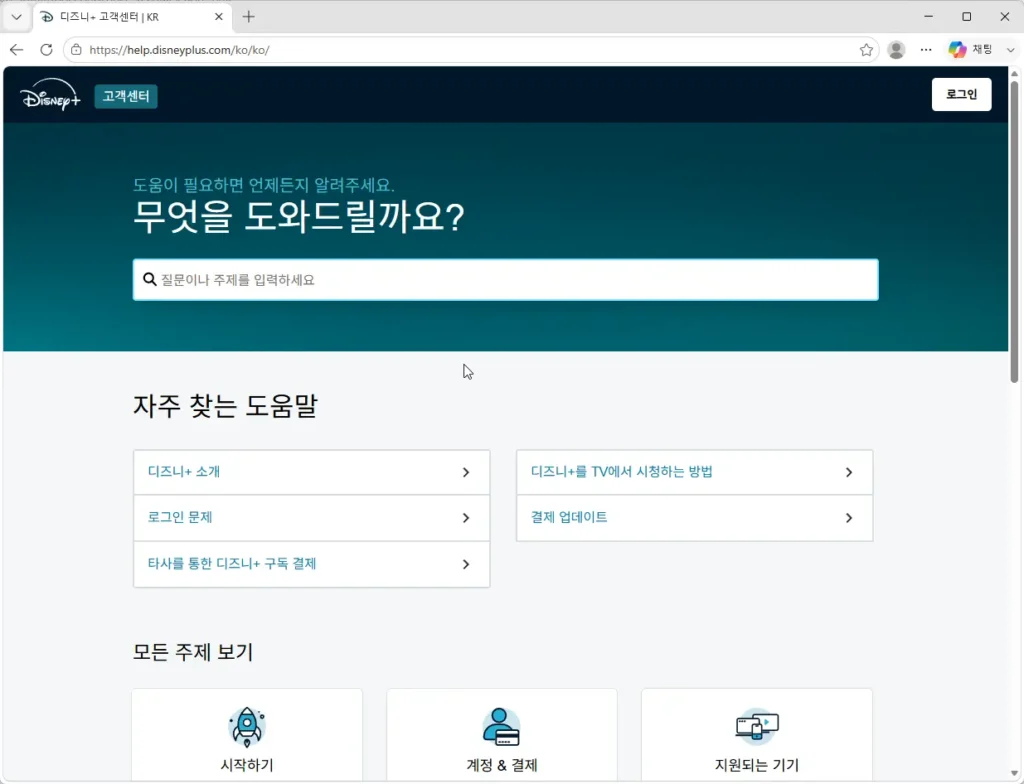
Task: Click chevron on 결제 업데이트 row
Action: 849,518
